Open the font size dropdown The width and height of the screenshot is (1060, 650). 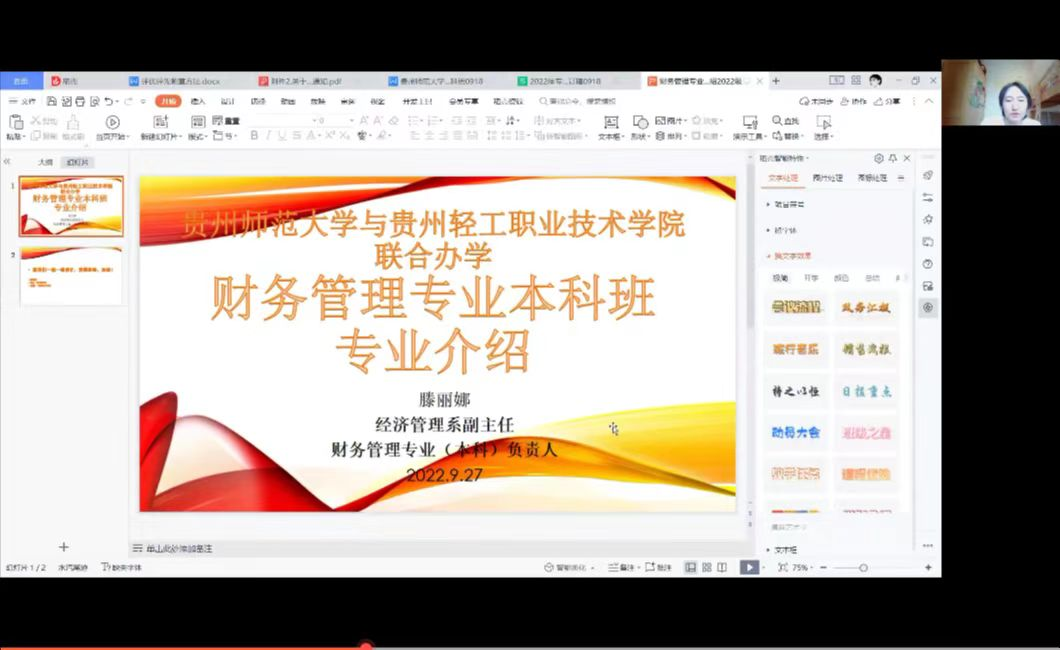click(352, 120)
